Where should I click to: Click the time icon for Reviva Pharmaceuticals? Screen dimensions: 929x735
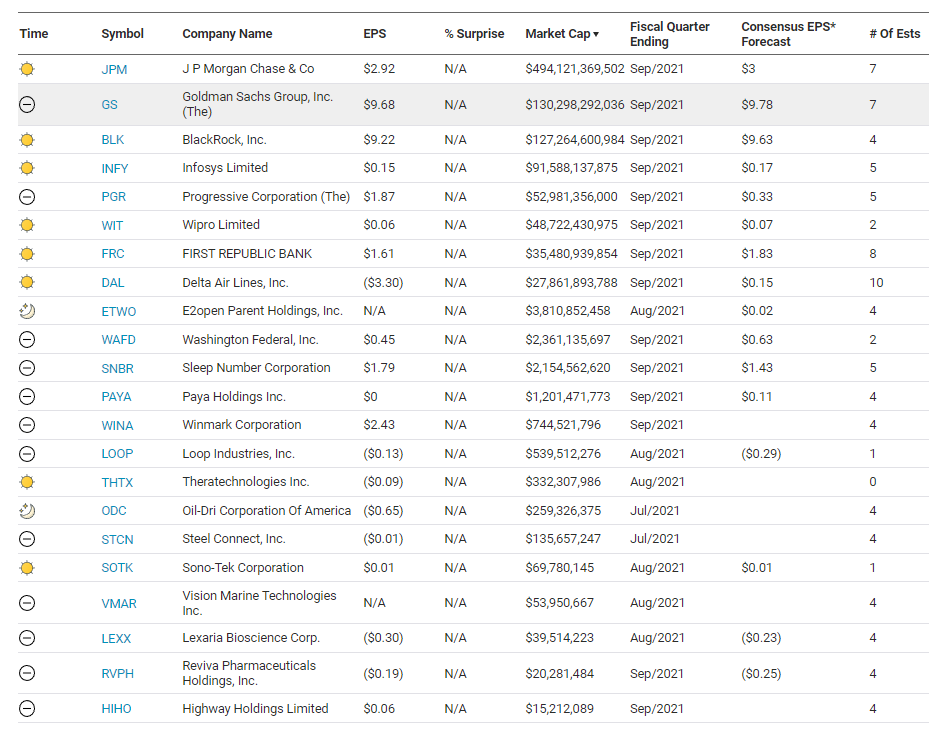[27, 673]
